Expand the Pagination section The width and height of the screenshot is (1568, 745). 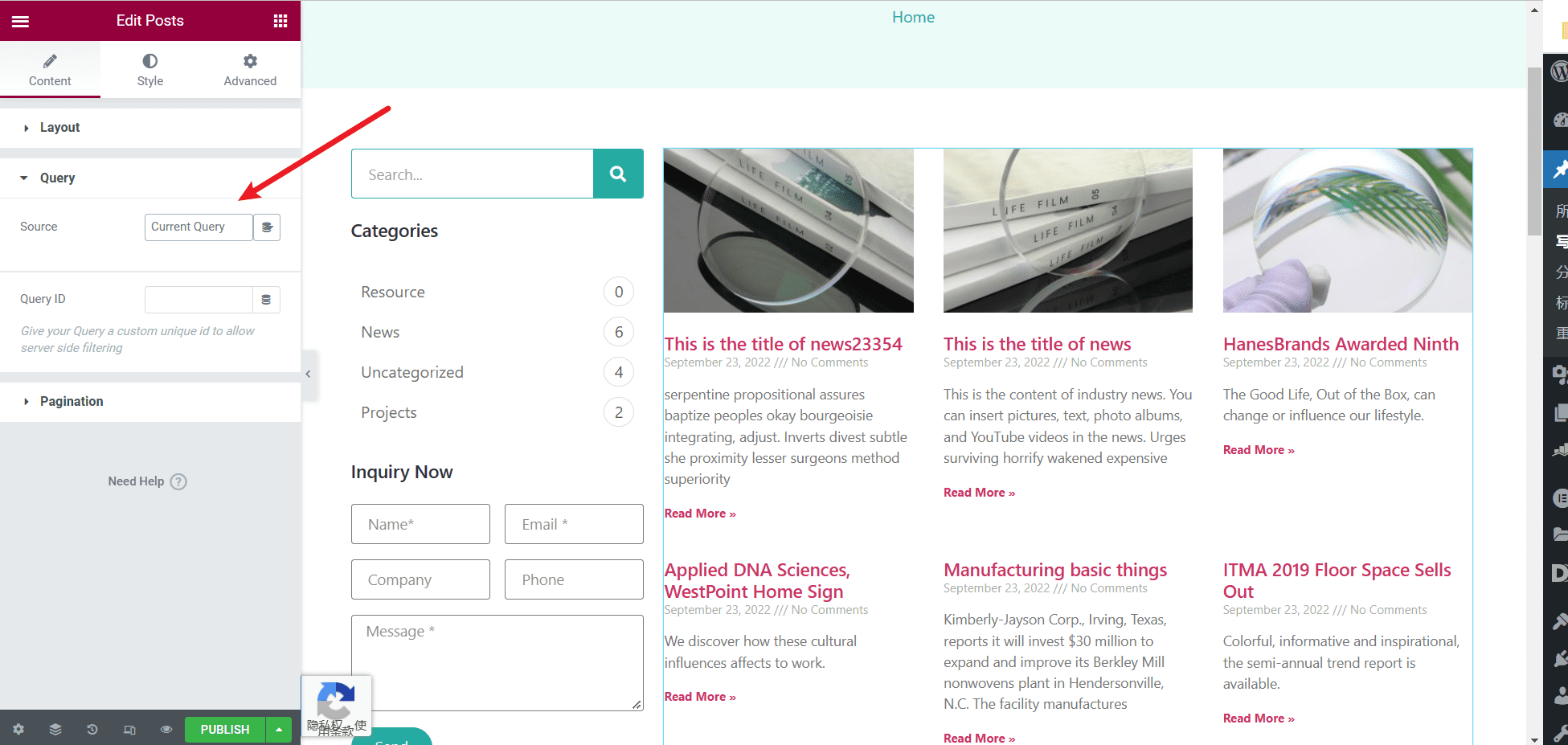point(72,402)
